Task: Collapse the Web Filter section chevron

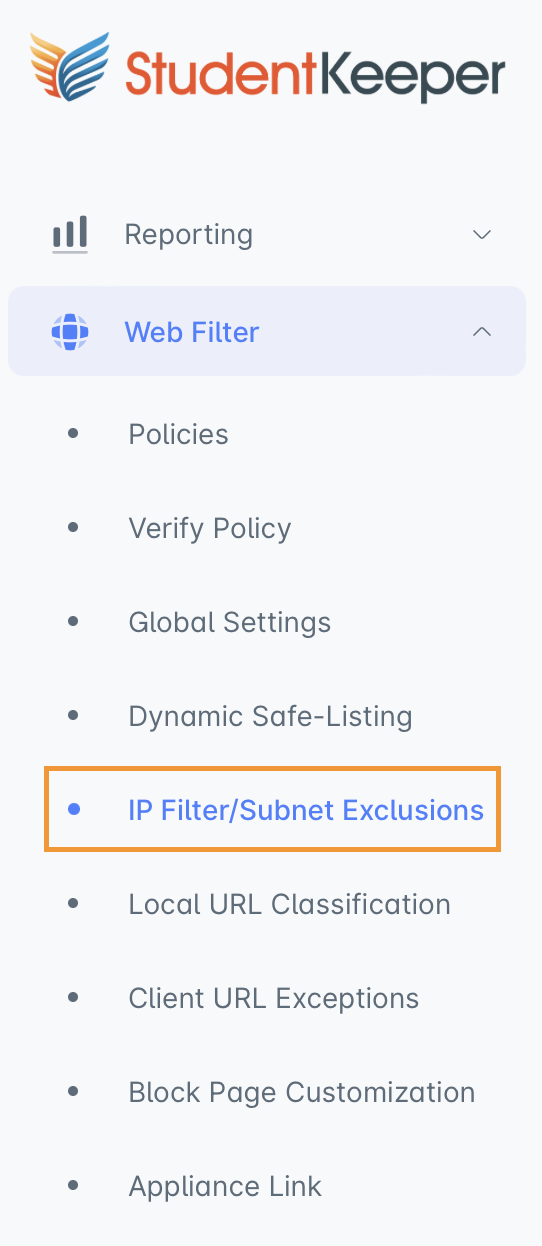Action: tap(482, 331)
